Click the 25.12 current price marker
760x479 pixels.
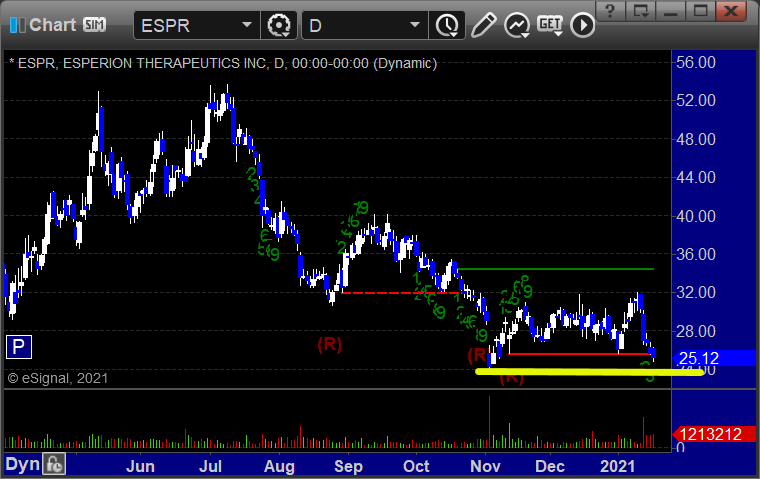tap(714, 358)
